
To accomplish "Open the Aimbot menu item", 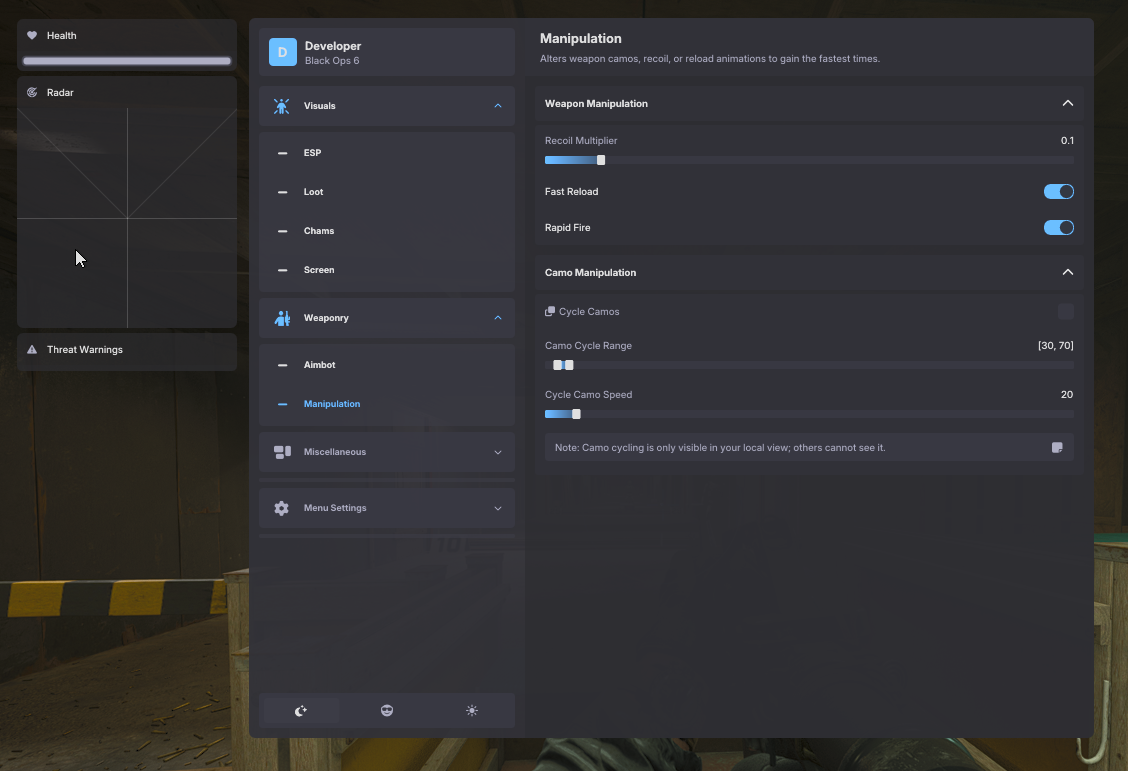I will pyautogui.click(x=320, y=365).
